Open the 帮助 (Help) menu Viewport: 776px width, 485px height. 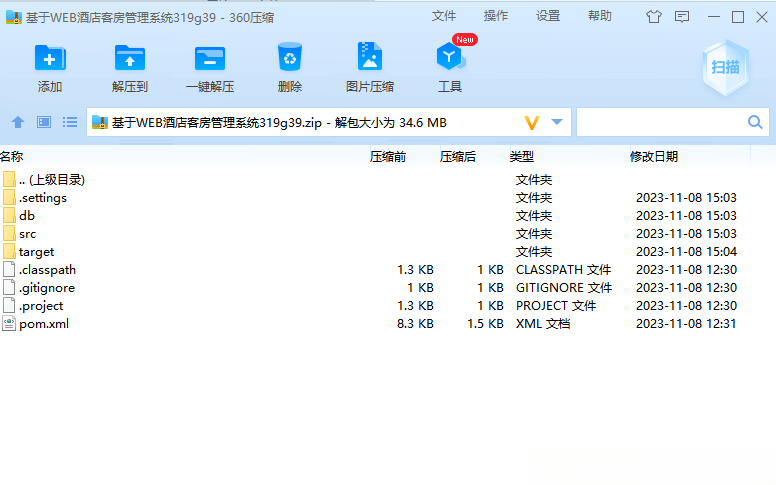[x=600, y=16]
